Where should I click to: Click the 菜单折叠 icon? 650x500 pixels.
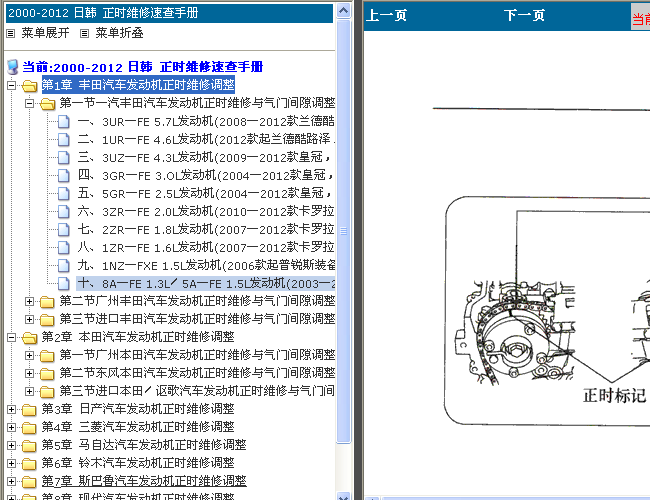84,34
